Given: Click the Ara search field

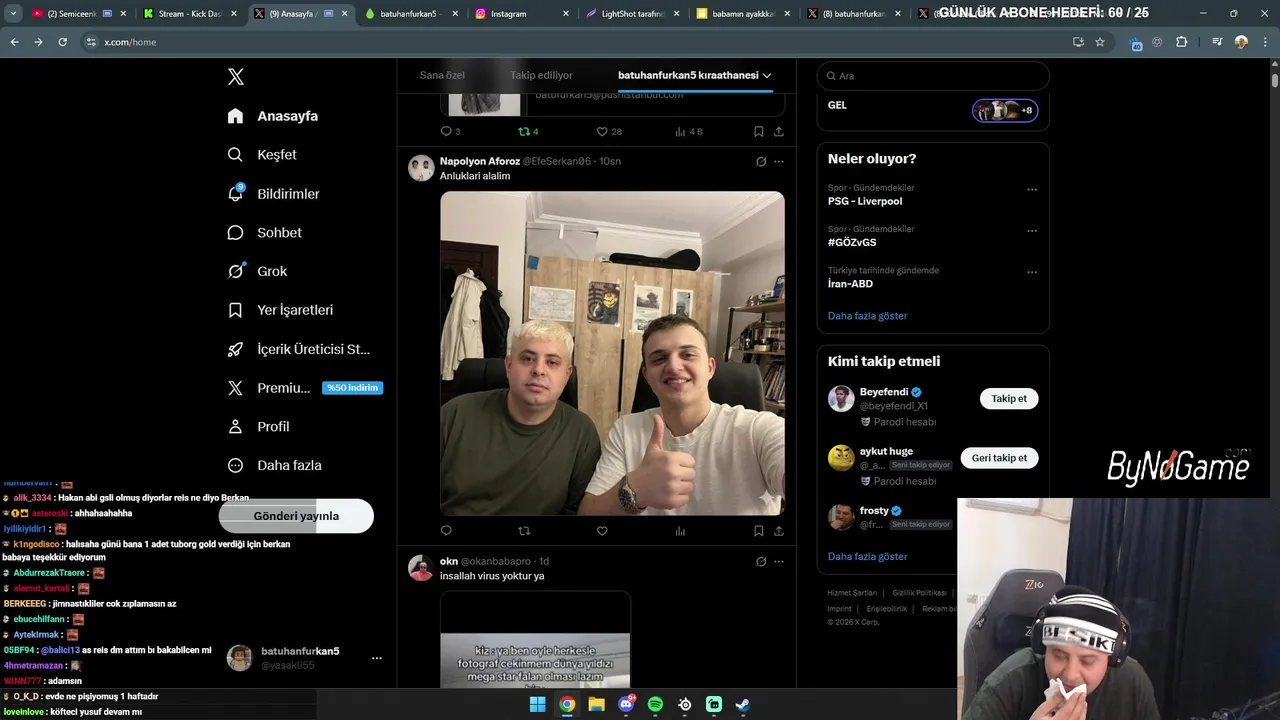Looking at the screenshot, I should coord(933,76).
